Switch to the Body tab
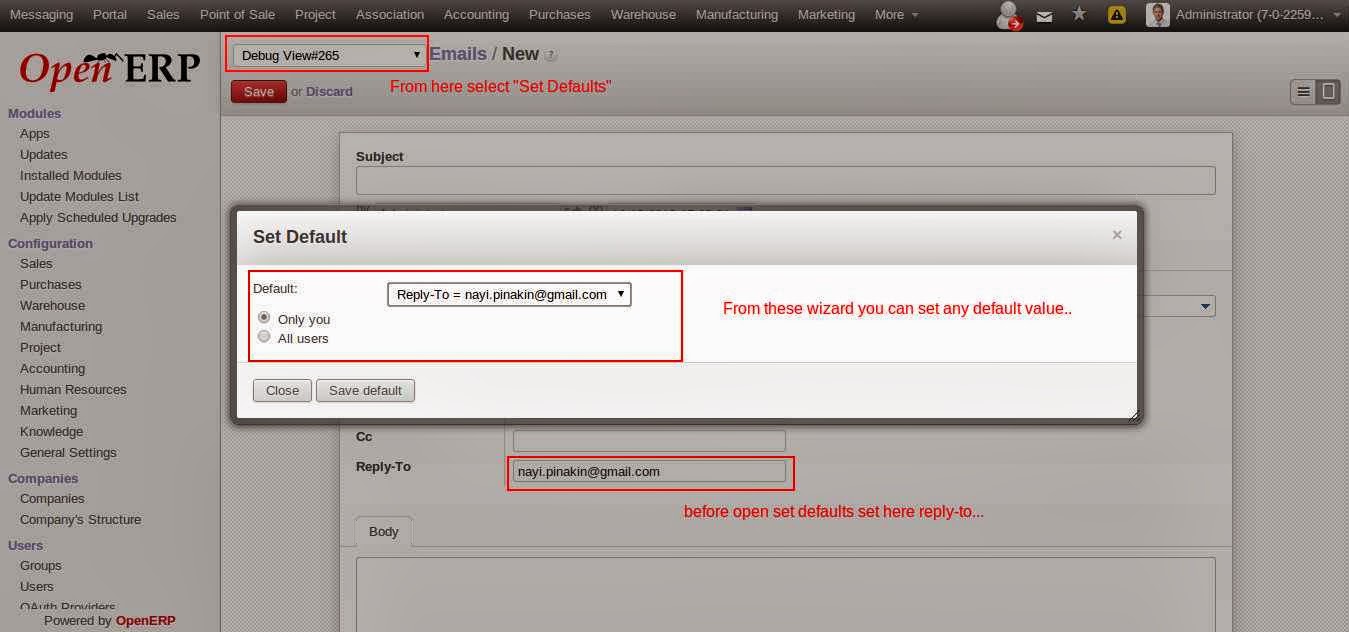This screenshot has height=632, width=1349. point(383,532)
